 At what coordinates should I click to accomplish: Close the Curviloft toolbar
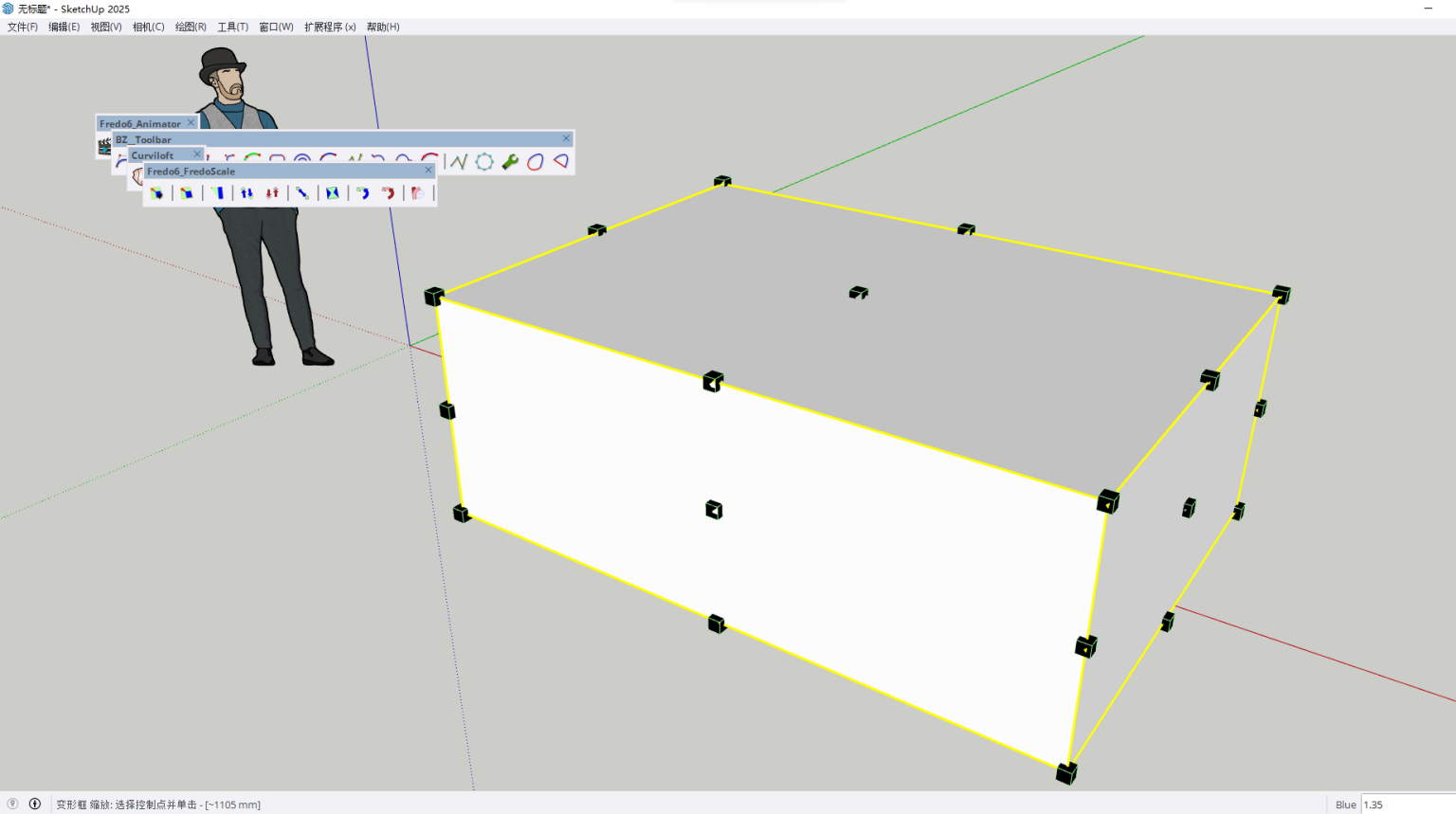[x=197, y=154]
